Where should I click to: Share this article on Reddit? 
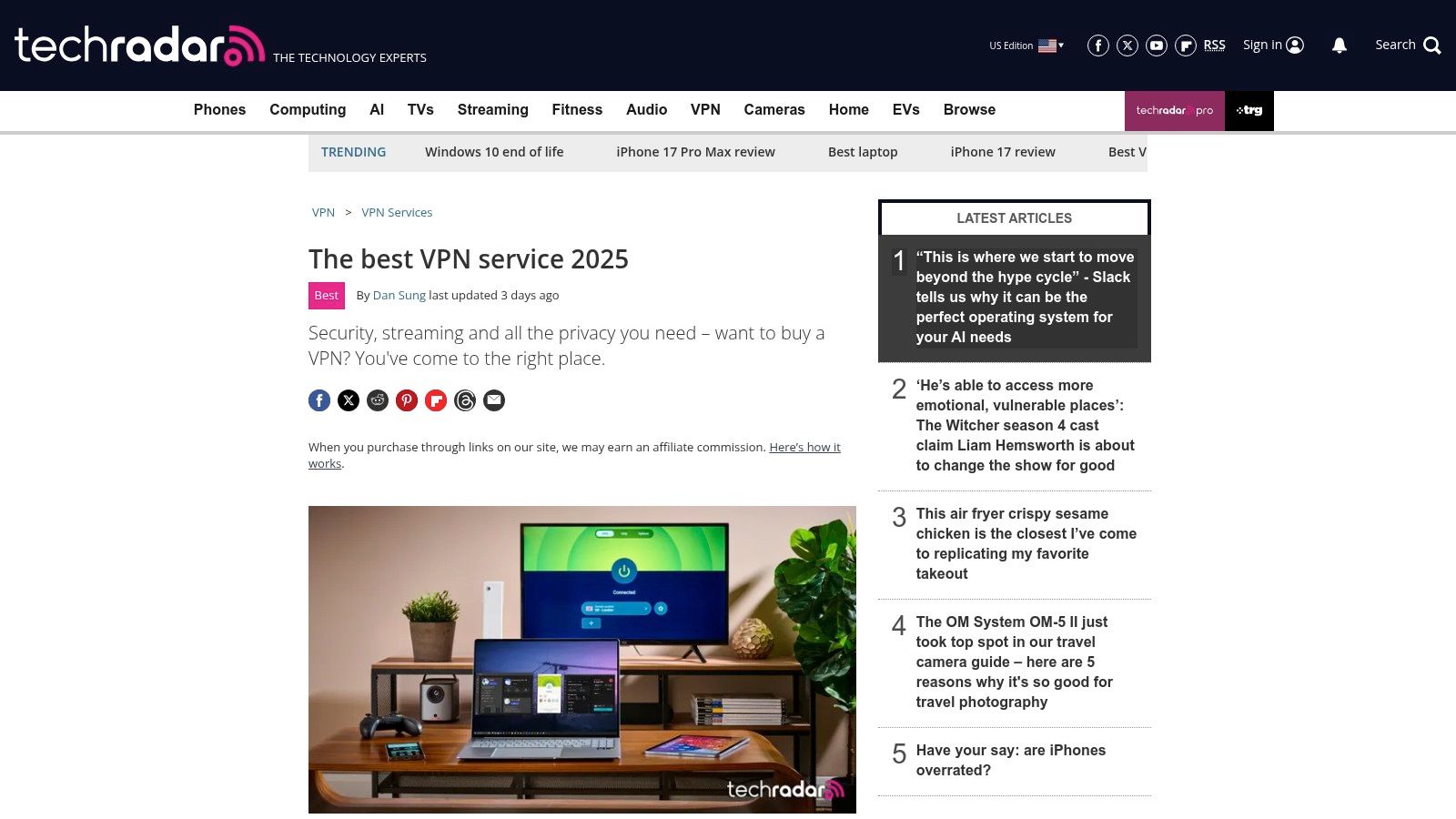coord(378,400)
